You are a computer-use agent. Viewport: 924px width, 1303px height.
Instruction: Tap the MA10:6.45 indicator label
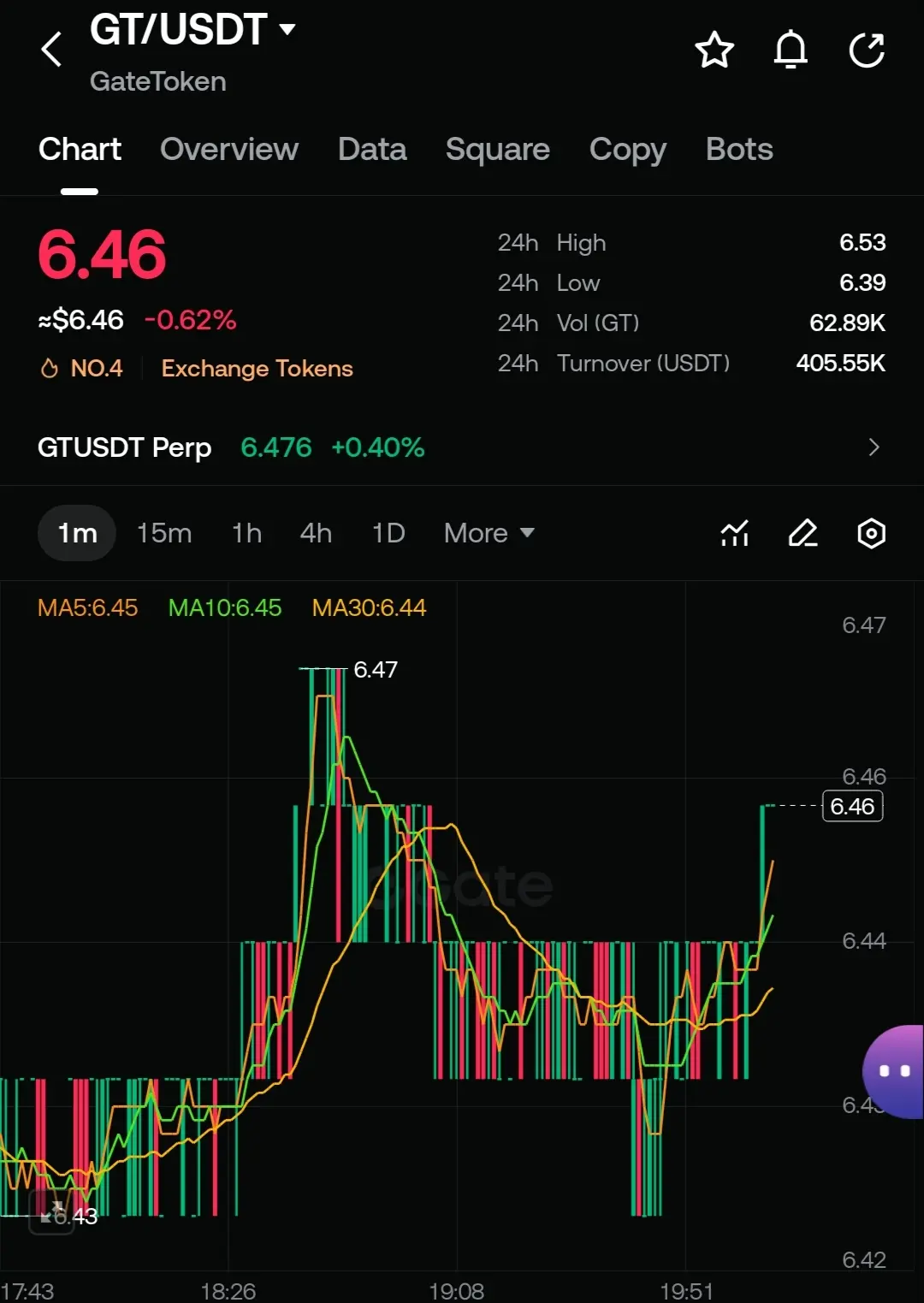pos(225,607)
